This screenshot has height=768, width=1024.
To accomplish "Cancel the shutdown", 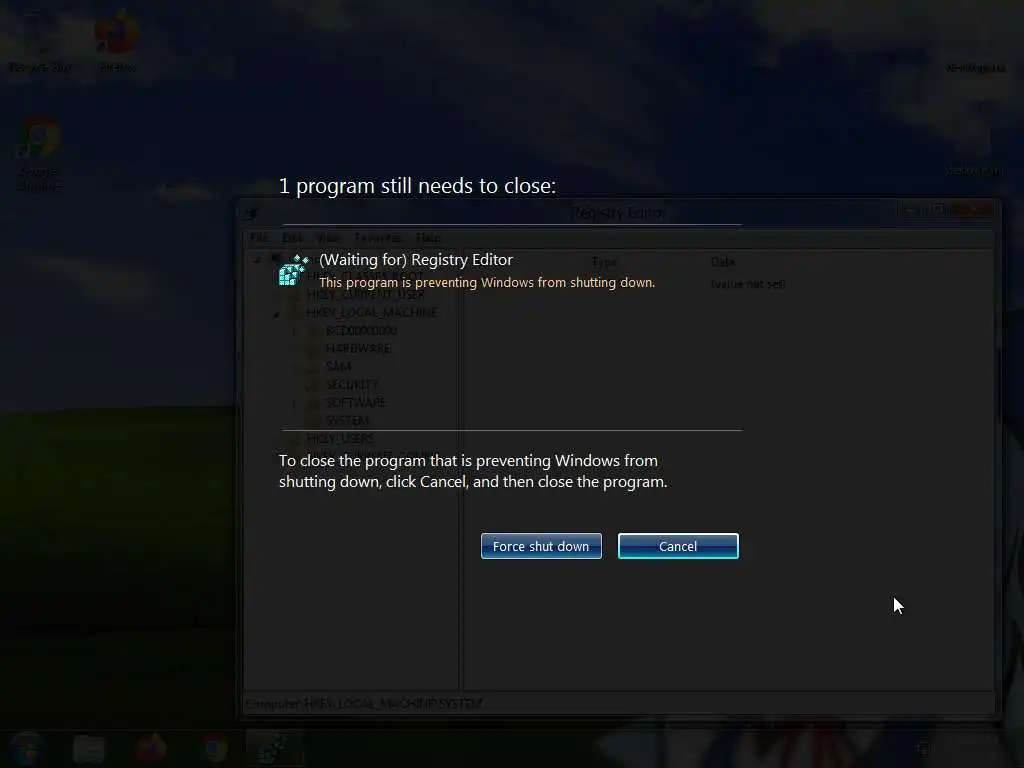I will (678, 546).
